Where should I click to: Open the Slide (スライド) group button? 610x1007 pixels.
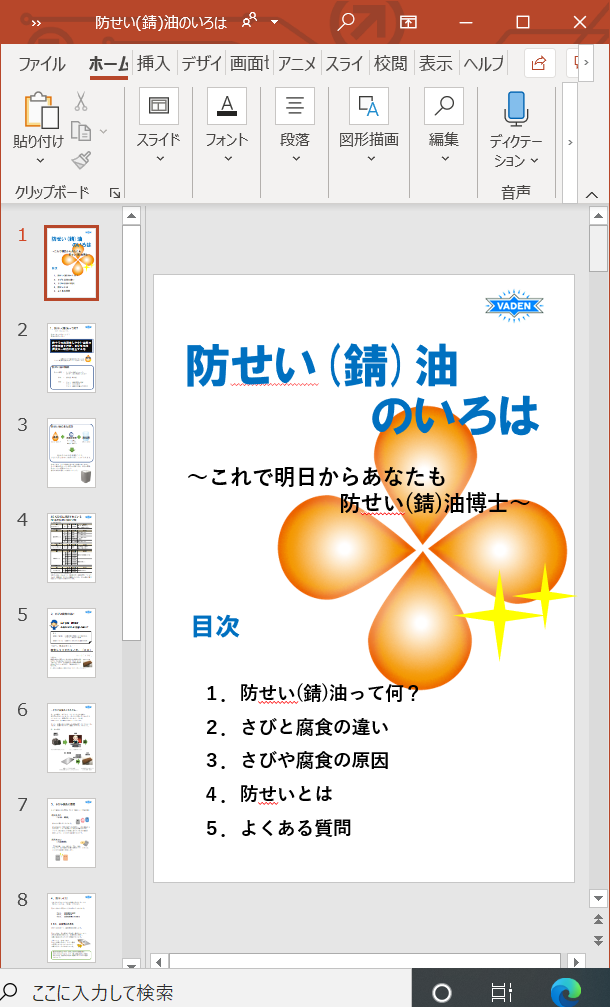pyautogui.click(x=158, y=125)
